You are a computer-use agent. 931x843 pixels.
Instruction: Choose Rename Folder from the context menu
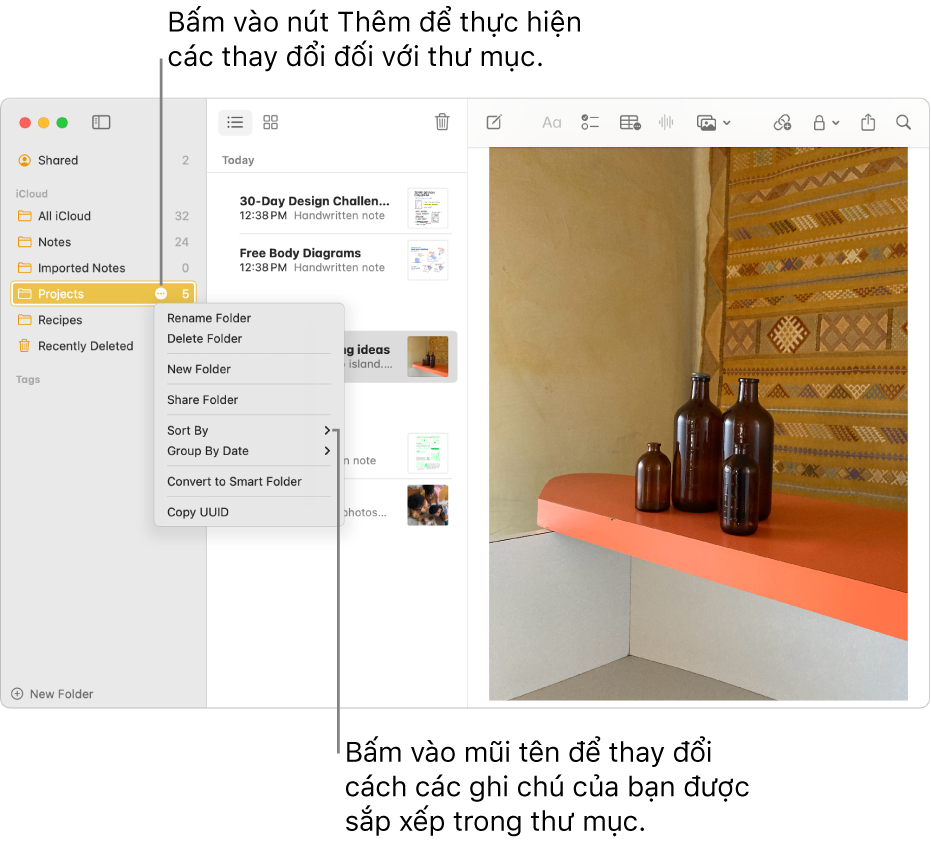(x=209, y=318)
